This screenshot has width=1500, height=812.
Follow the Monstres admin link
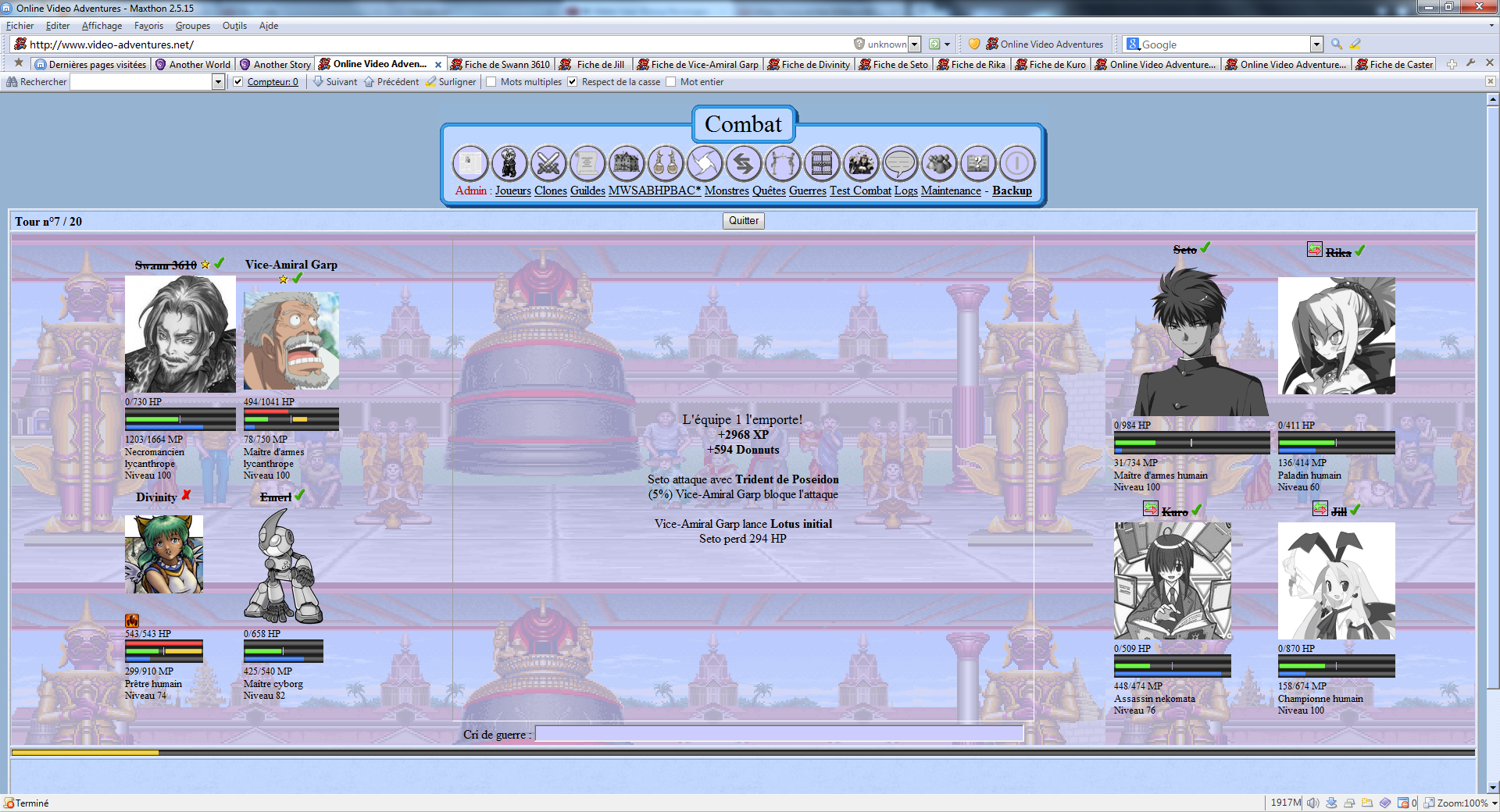[726, 191]
